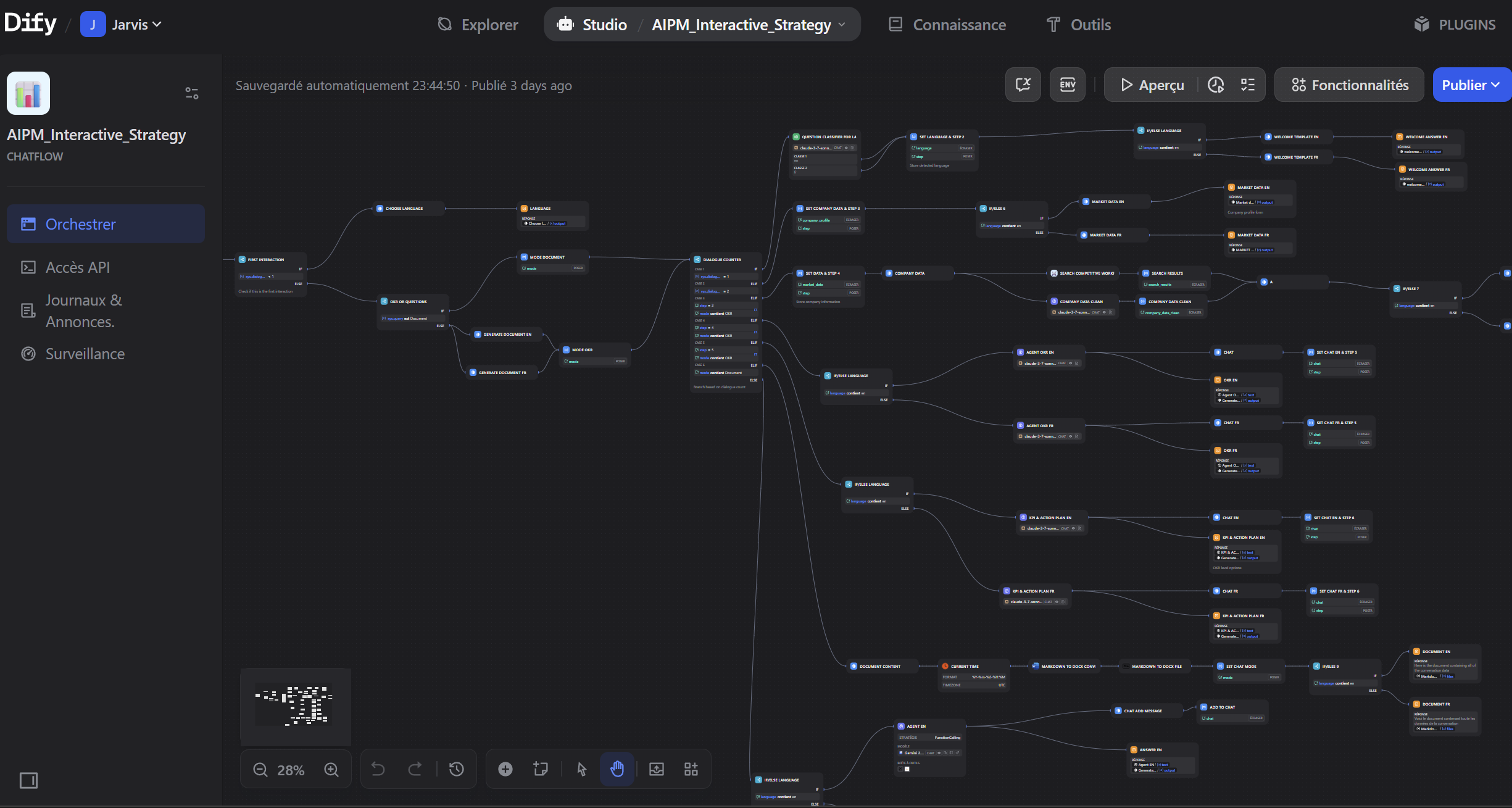Open the Jarvis workspace dropdown

point(122,25)
